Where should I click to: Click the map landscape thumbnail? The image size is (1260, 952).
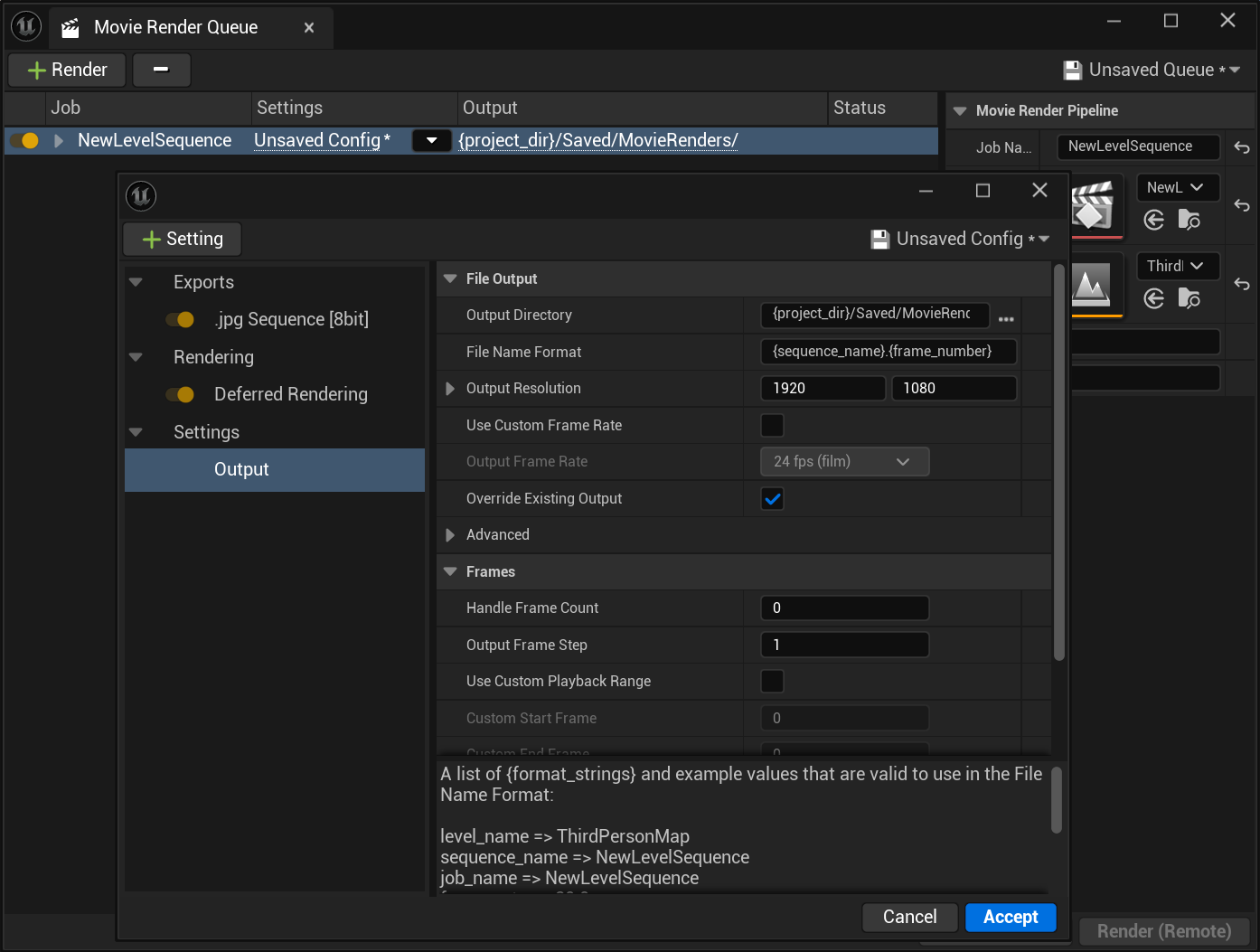pos(1095,285)
